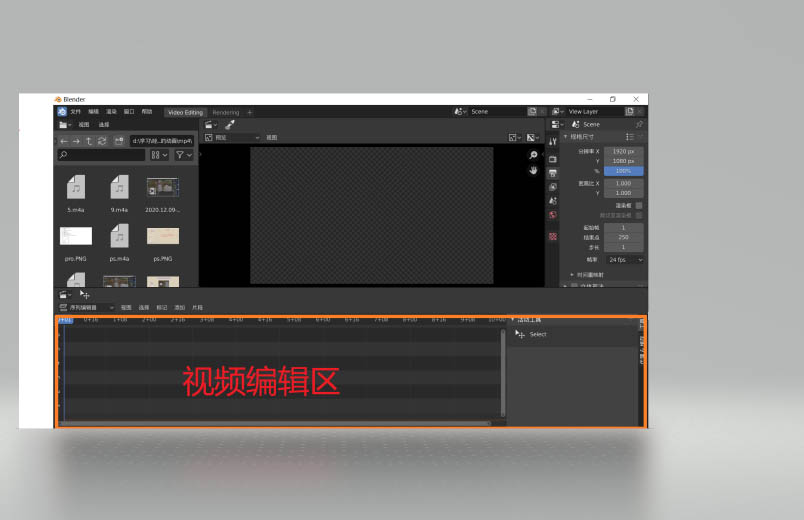Open the 编辑 menu
The height and width of the screenshot is (520, 804).
tap(93, 112)
